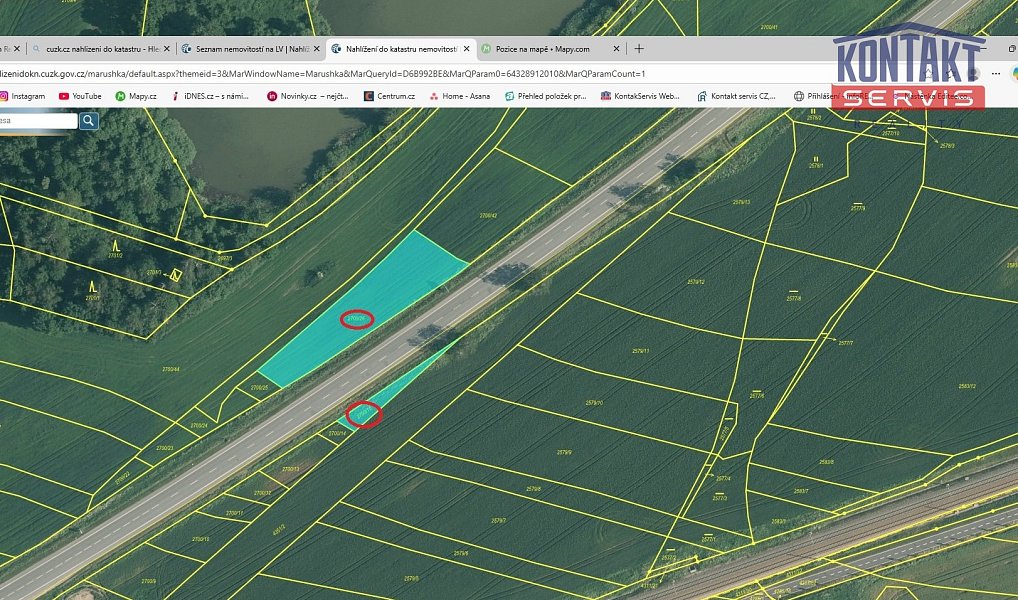Image resolution: width=1018 pixels, height=600 pixels.
Task: Click parcel label 2700/12 on the map
Action: coord(262,493)
